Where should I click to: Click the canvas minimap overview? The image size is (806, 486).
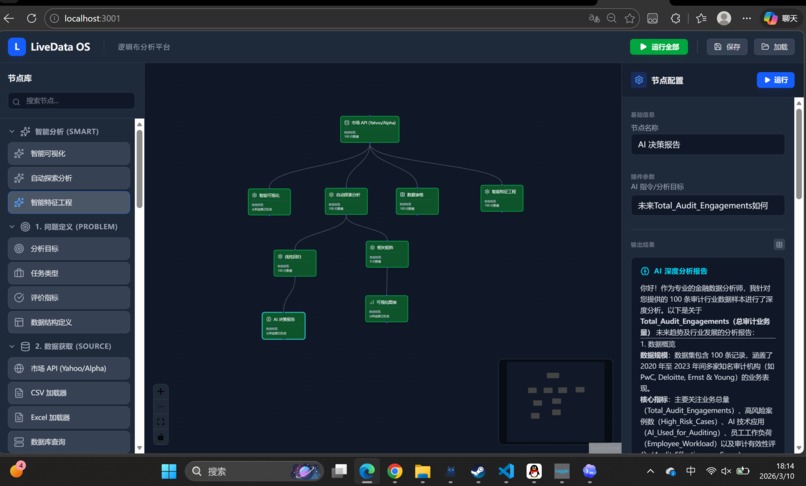(x=556, y=402)
